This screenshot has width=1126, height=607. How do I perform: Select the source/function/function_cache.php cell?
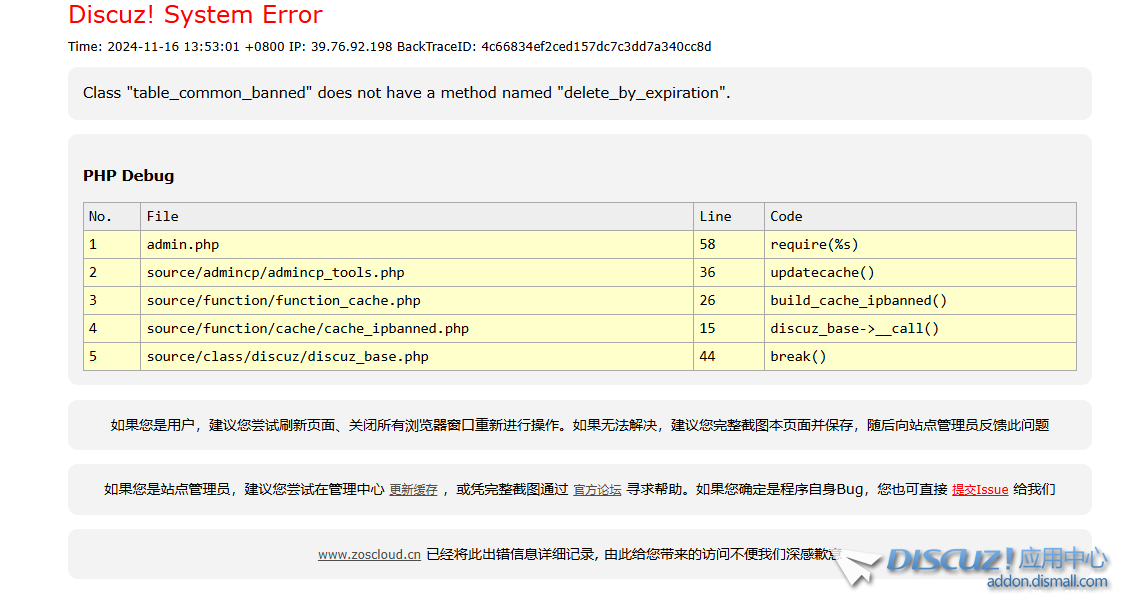pyautogui.click(x=283, y=300)
